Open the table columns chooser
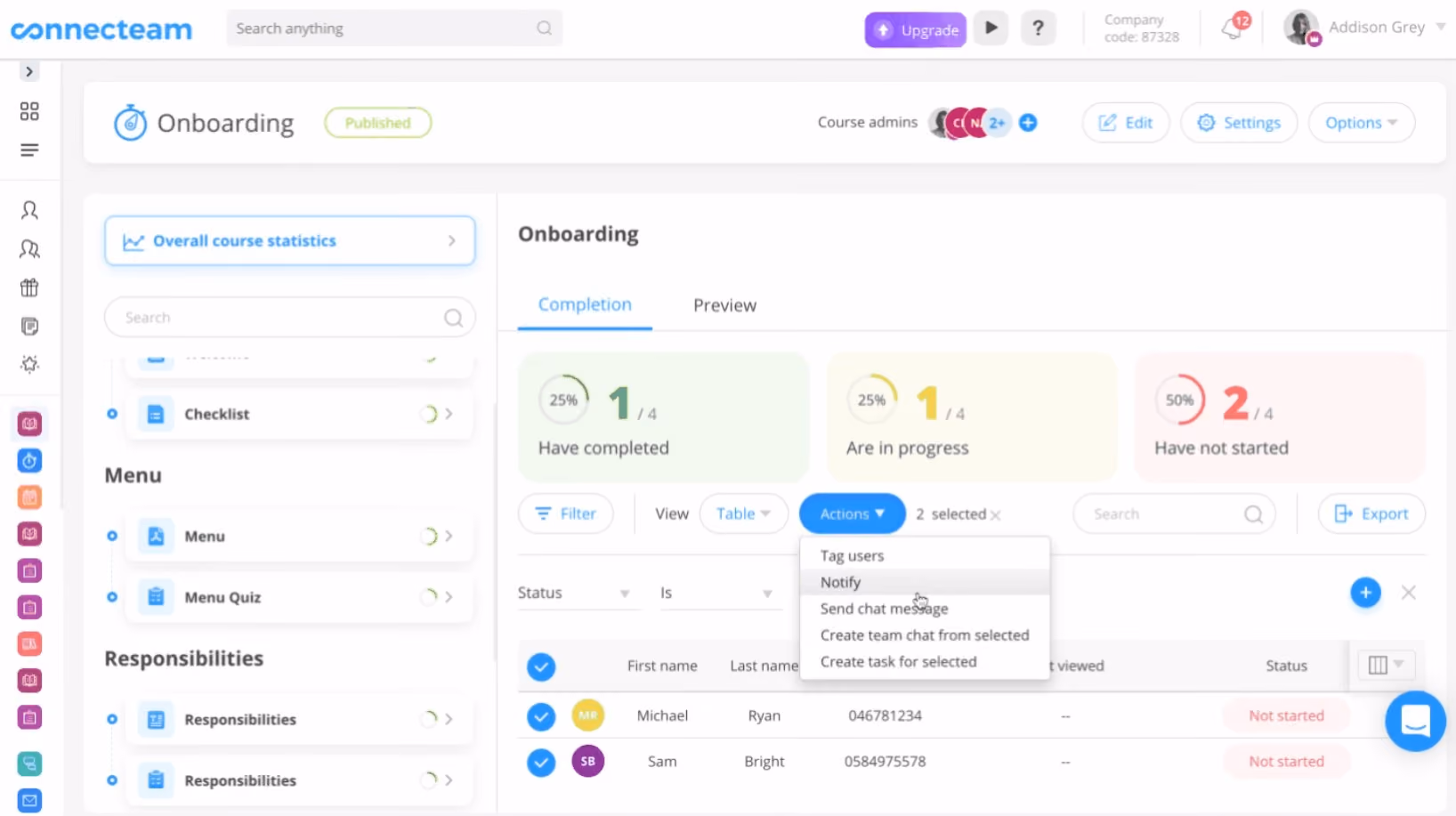The image size is (1456, 816). tap(1385, 665)
